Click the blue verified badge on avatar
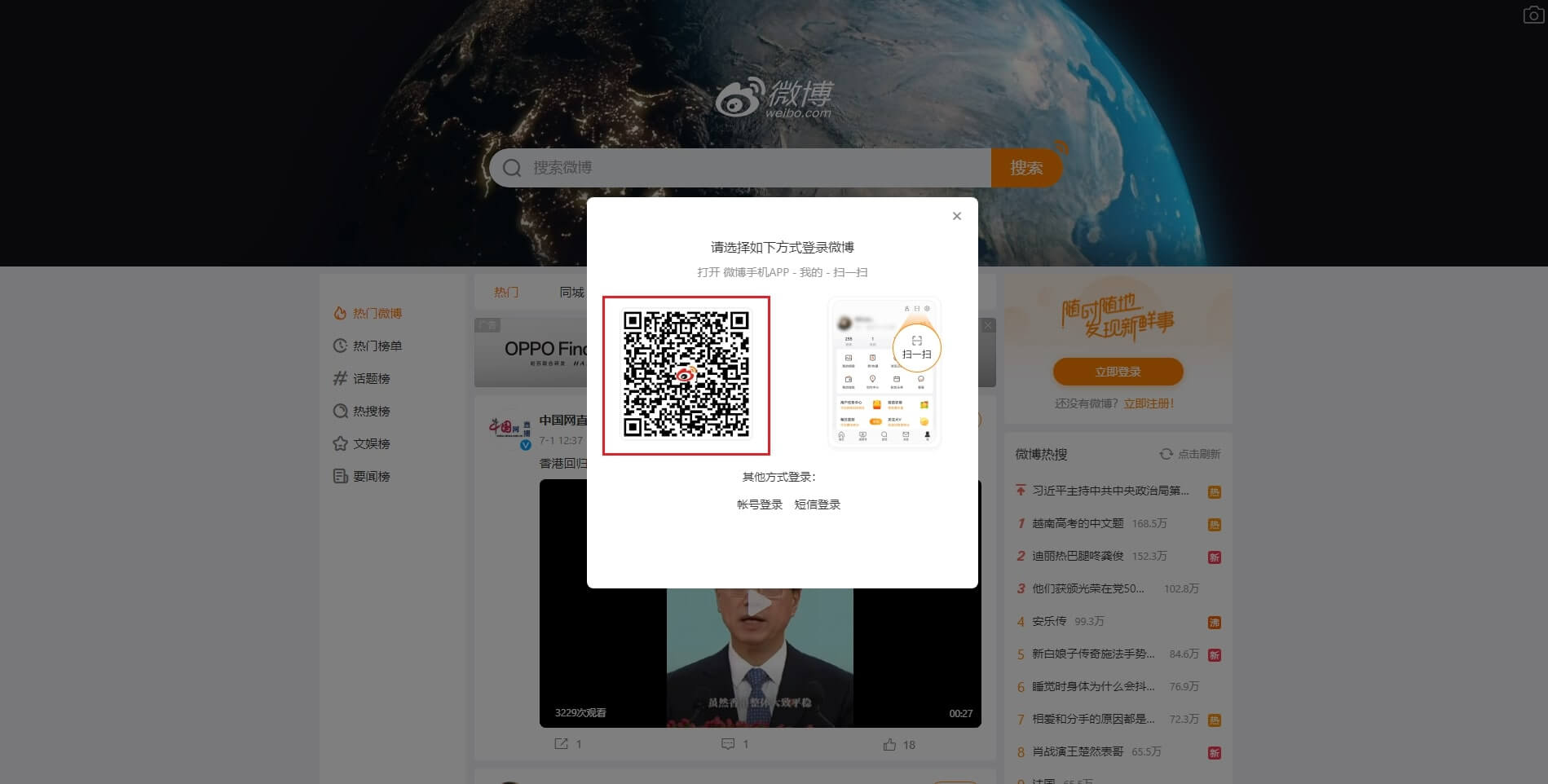Viewport: 1548px width, 784px height. (x=526, y=445)
